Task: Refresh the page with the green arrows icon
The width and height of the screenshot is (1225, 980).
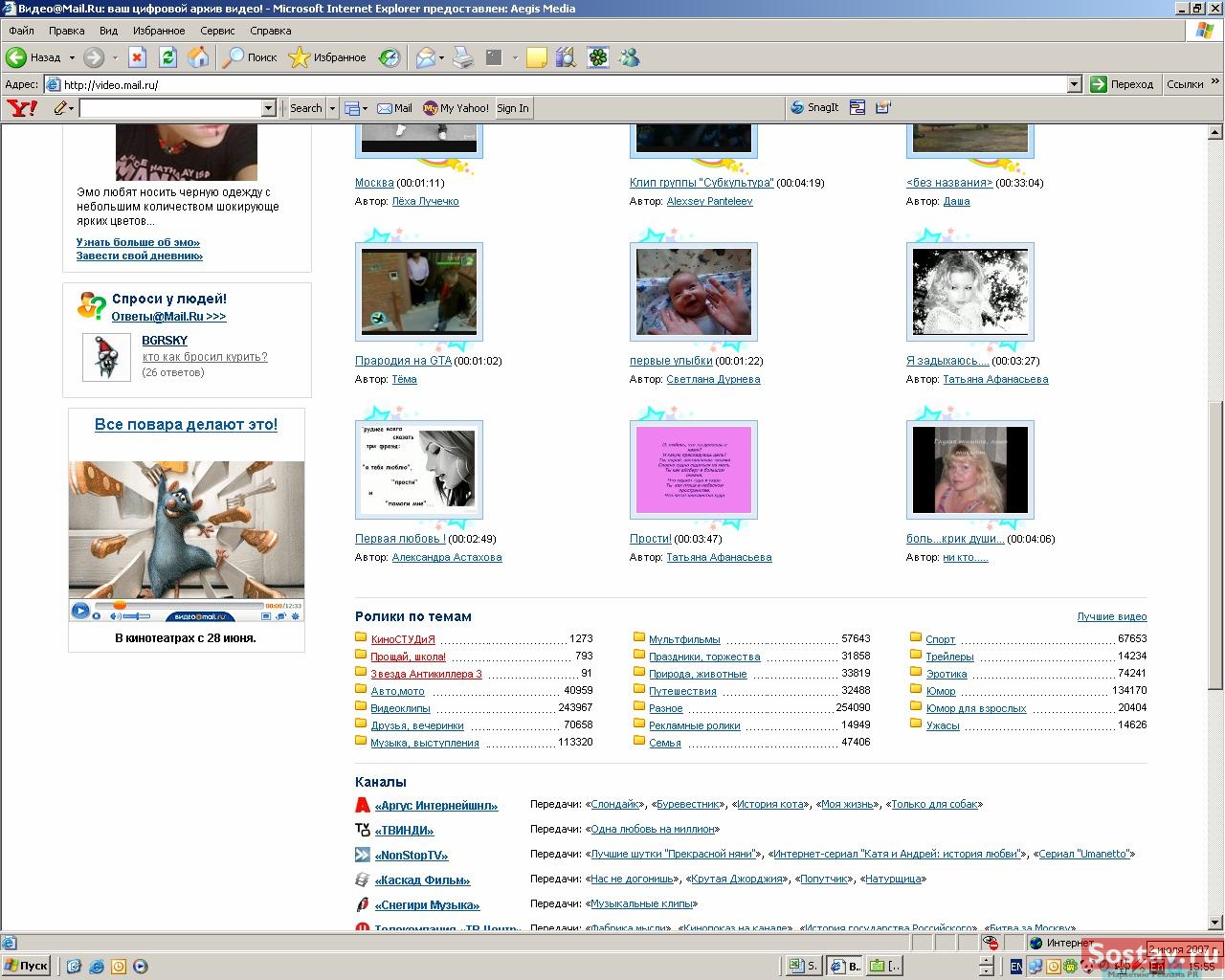Action: coord(167,57)
